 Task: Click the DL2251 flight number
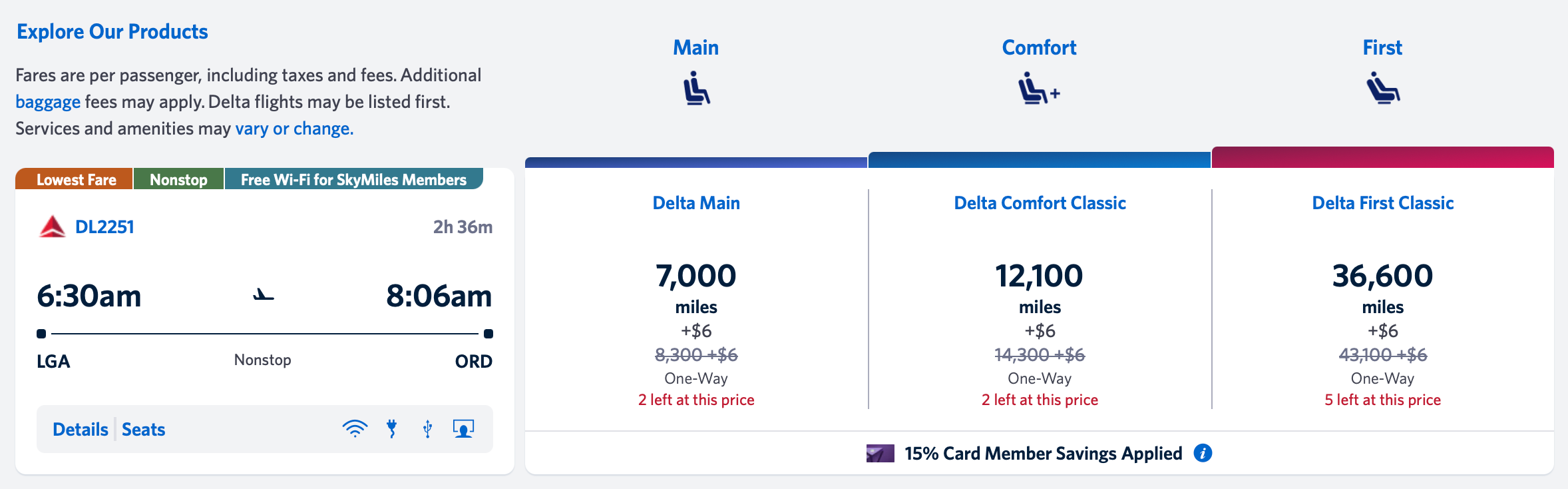point(104,227)
